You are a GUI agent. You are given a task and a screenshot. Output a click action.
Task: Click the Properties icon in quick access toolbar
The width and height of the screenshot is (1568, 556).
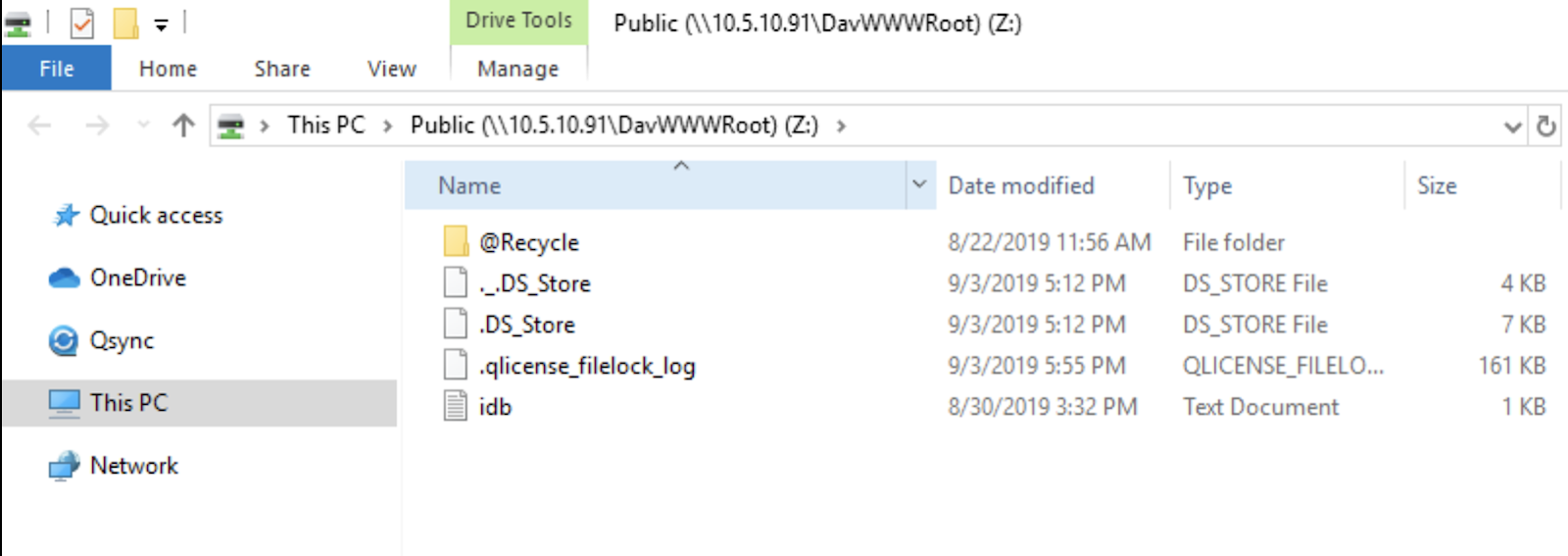[82, 23]
